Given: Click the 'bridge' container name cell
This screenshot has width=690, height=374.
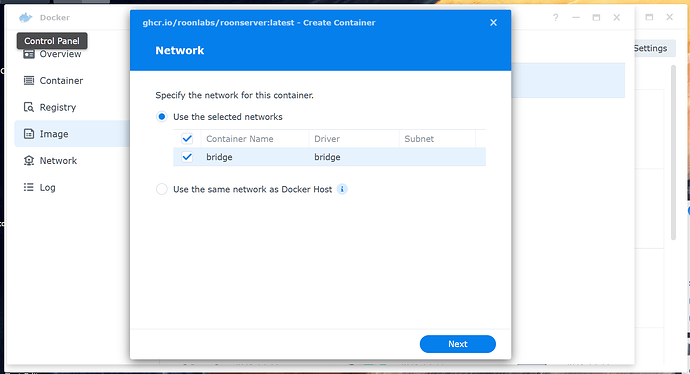Looking at the screenshot, I should [x=219, y=157].
